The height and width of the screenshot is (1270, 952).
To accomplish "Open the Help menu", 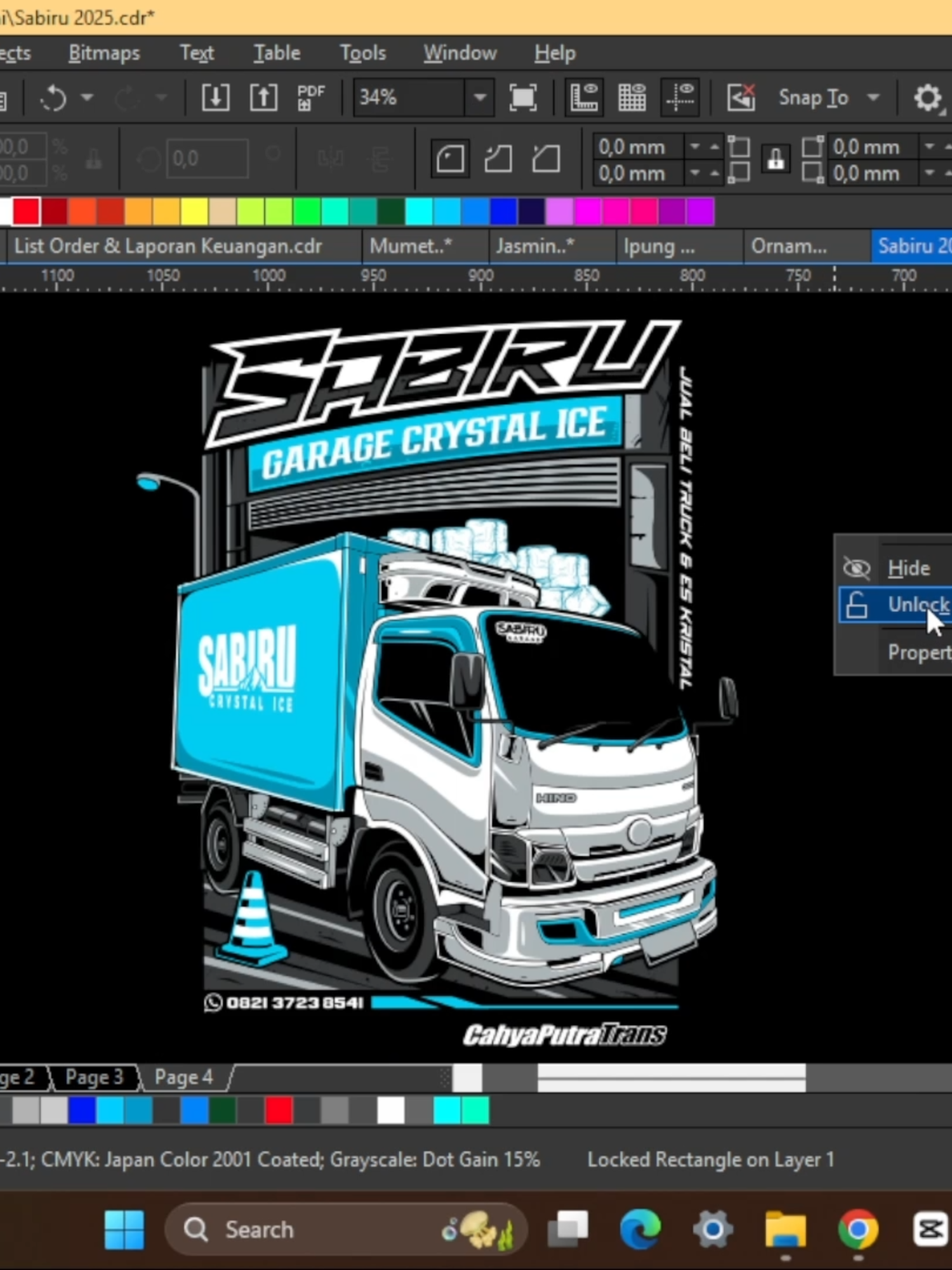I will point(555,53).
